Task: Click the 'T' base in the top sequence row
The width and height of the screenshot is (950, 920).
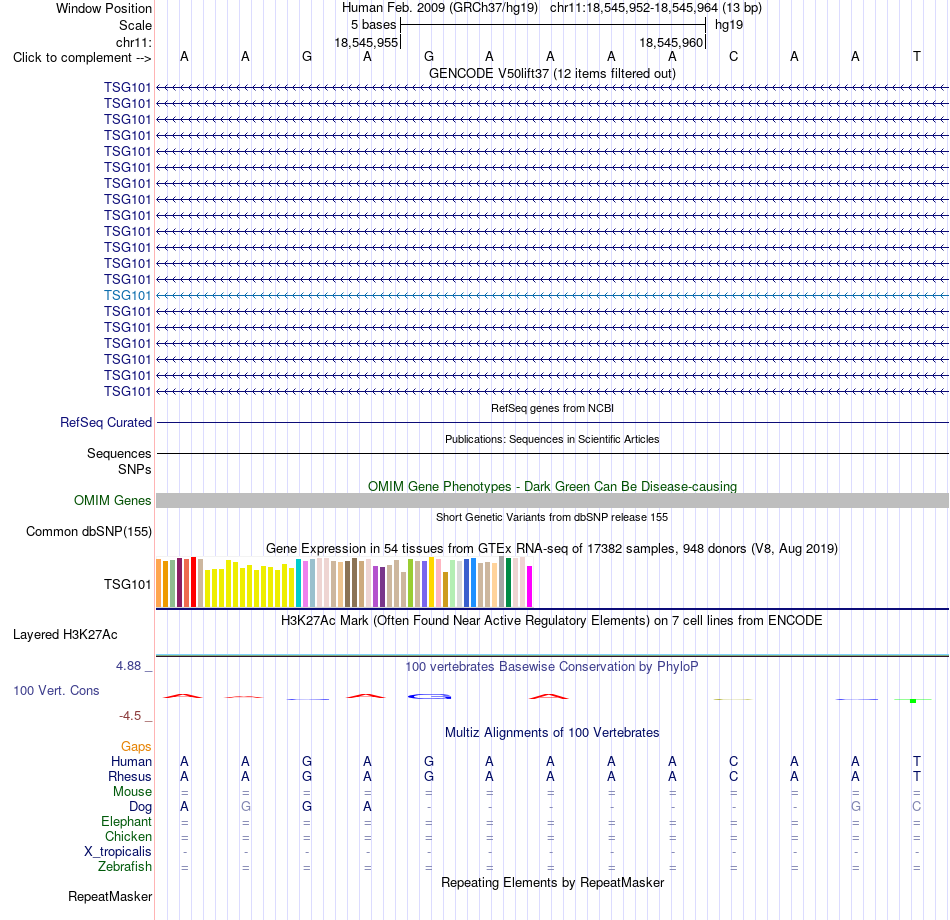Action: (x=917, y=56)
